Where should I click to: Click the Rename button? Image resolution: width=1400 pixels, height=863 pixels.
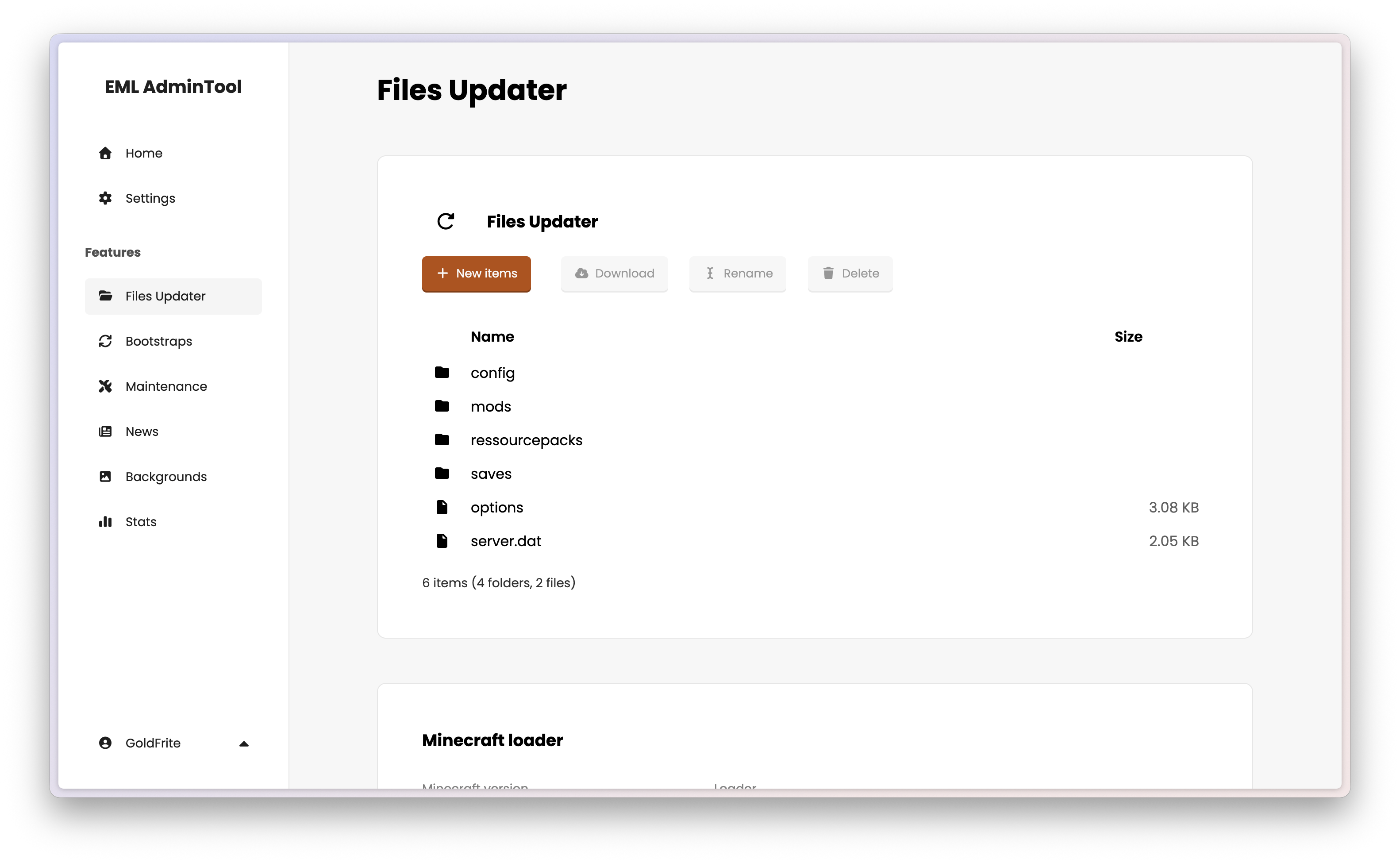[x=737, y=274]
